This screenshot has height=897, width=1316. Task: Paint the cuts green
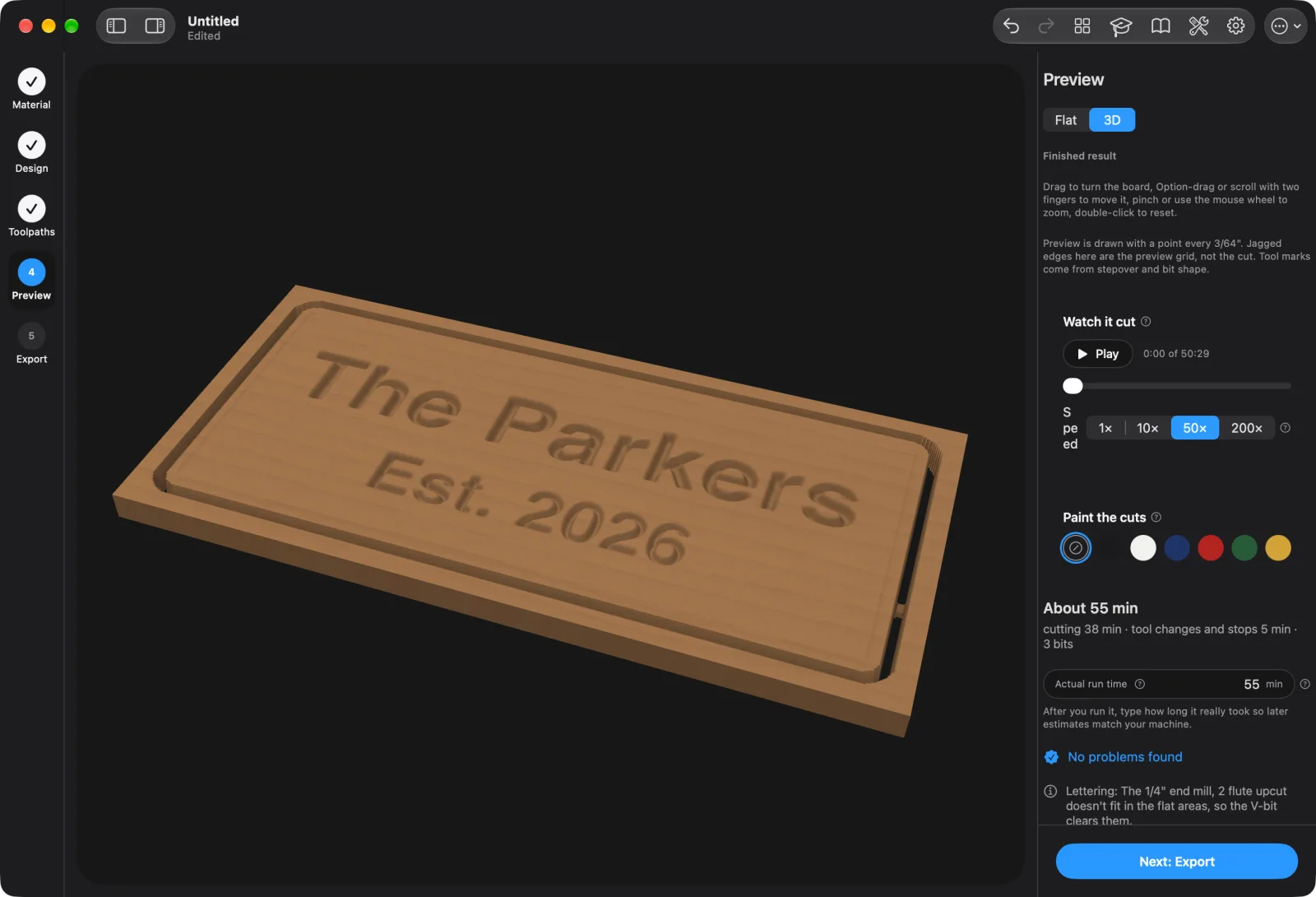pyautogui.click(x=1244, y=548)
